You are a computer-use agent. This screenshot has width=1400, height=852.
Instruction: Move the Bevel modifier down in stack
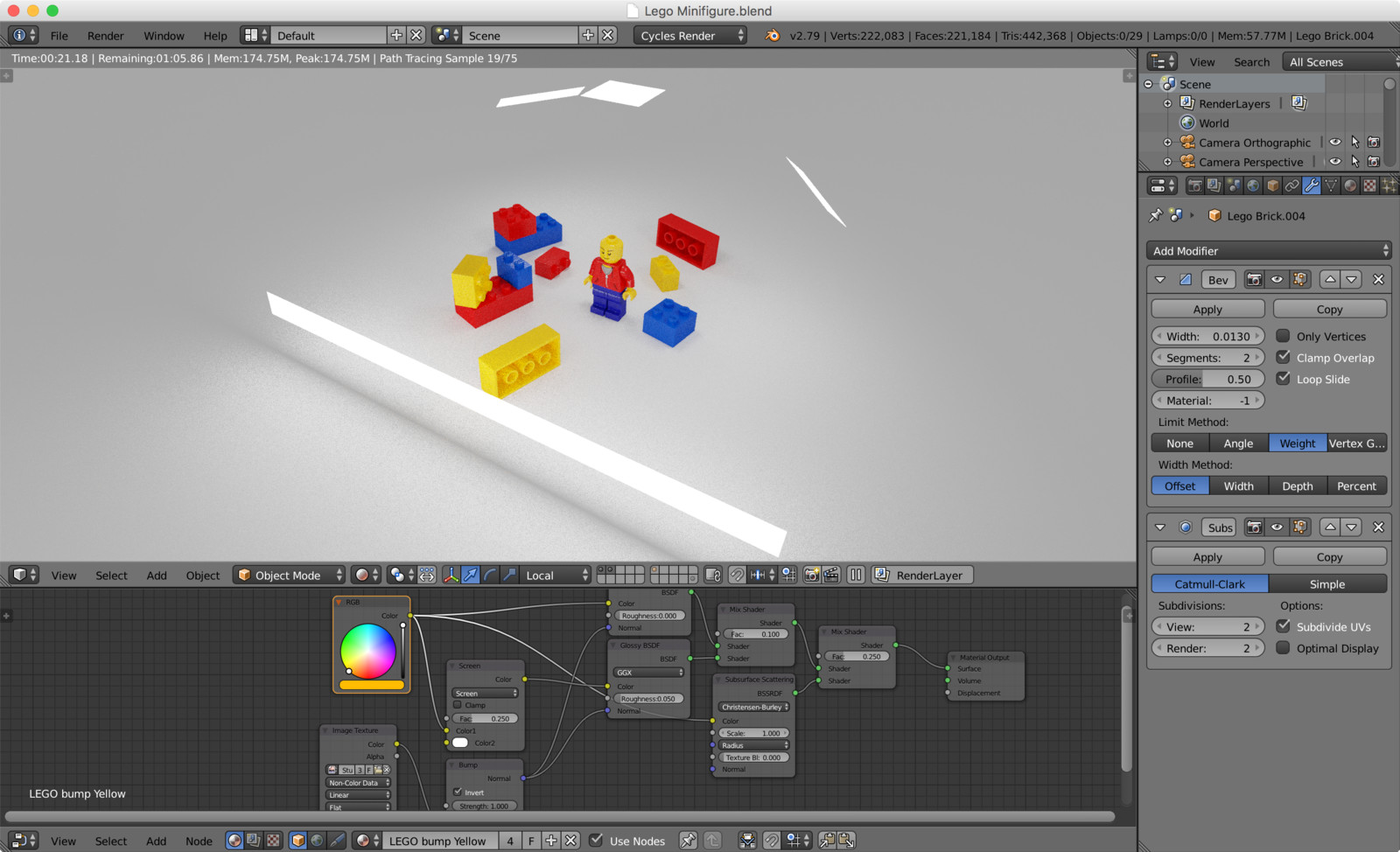(1352, 279)
